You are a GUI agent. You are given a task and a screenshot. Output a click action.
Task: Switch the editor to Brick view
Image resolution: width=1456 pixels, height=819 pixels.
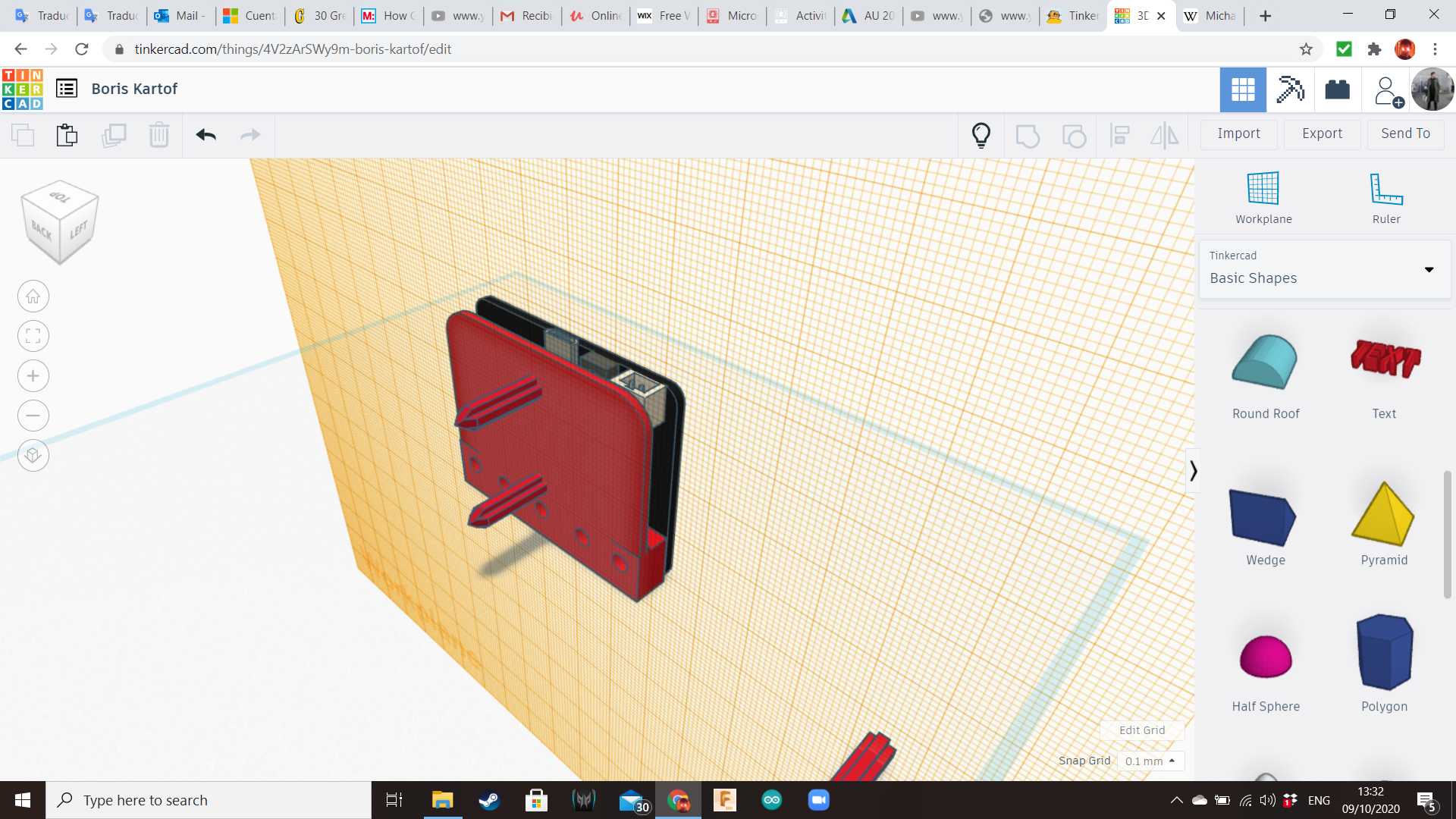tap(1337, 89)
